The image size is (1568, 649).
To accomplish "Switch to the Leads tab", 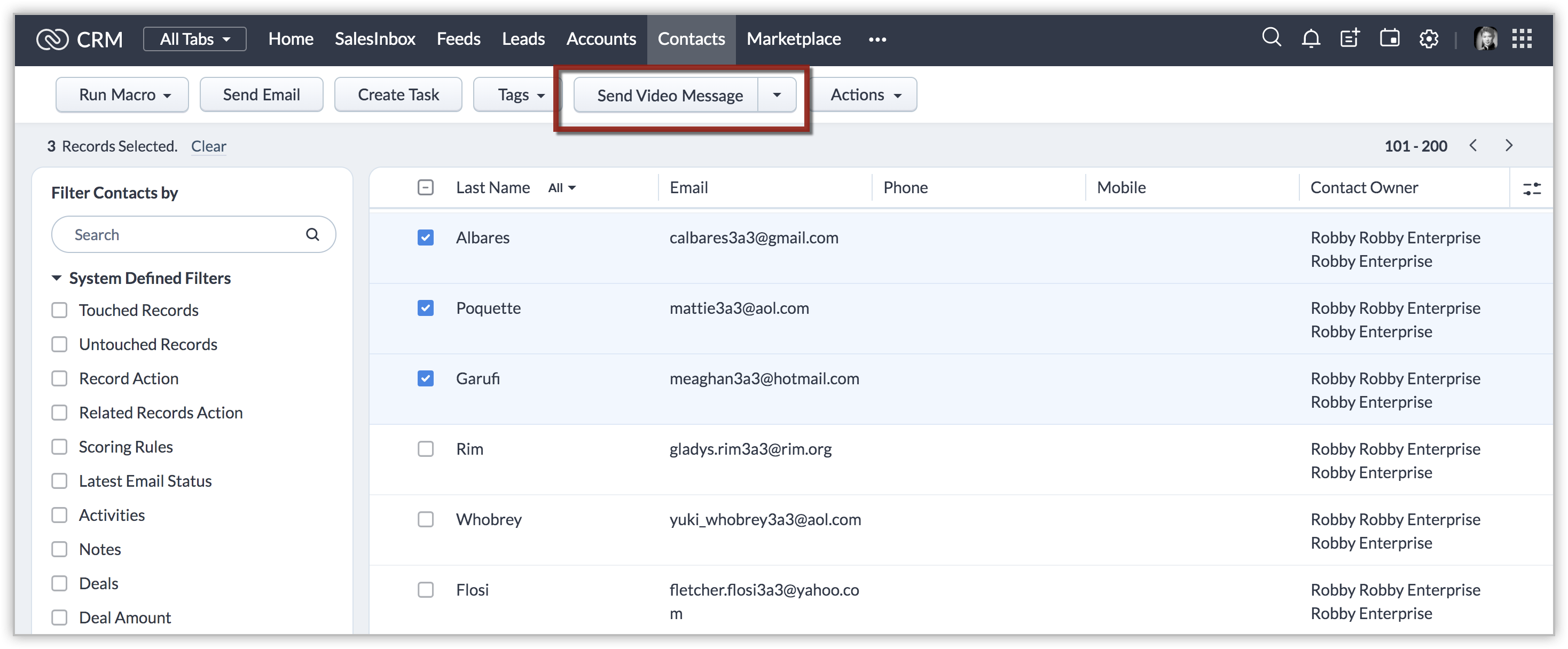I will pos(523,39).
